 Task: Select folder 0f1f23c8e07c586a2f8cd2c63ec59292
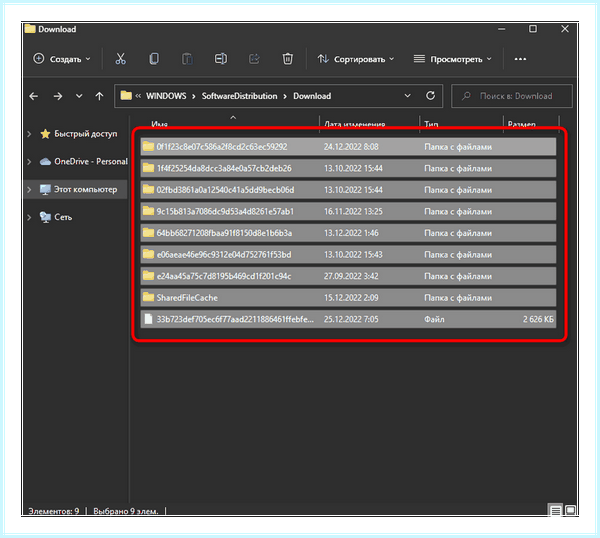[x=348, y=147]
